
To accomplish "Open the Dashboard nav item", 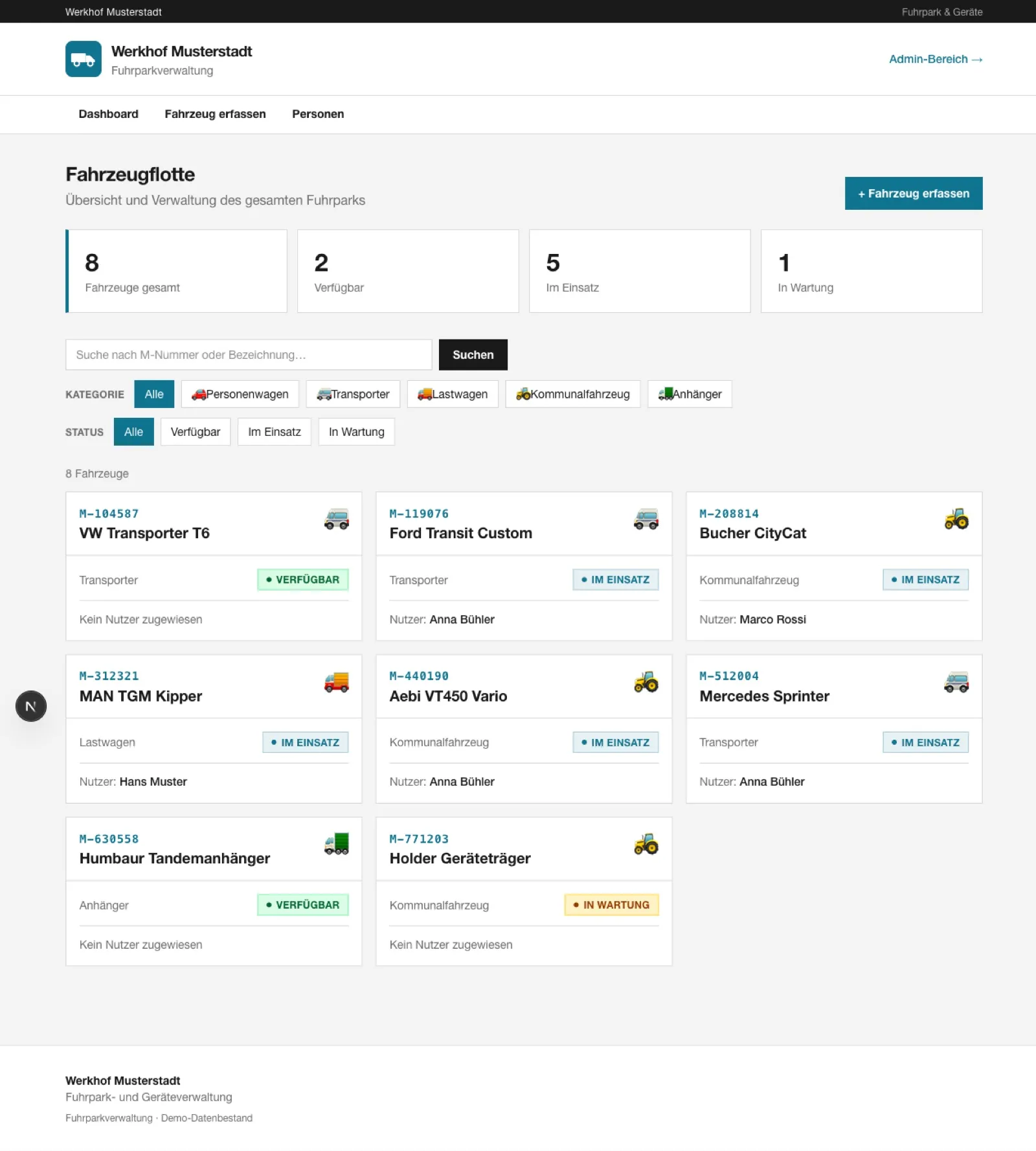I will pos(109,114).
